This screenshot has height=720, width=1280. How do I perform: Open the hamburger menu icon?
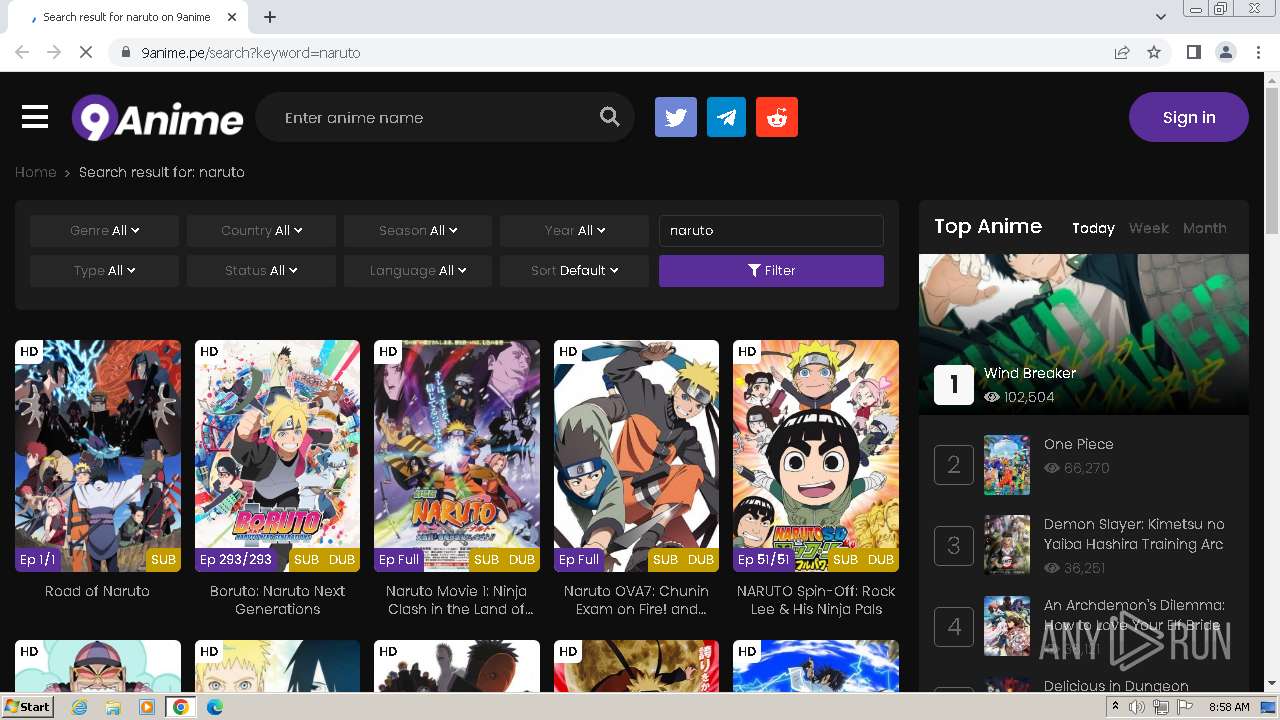click(x=35, y=117)
